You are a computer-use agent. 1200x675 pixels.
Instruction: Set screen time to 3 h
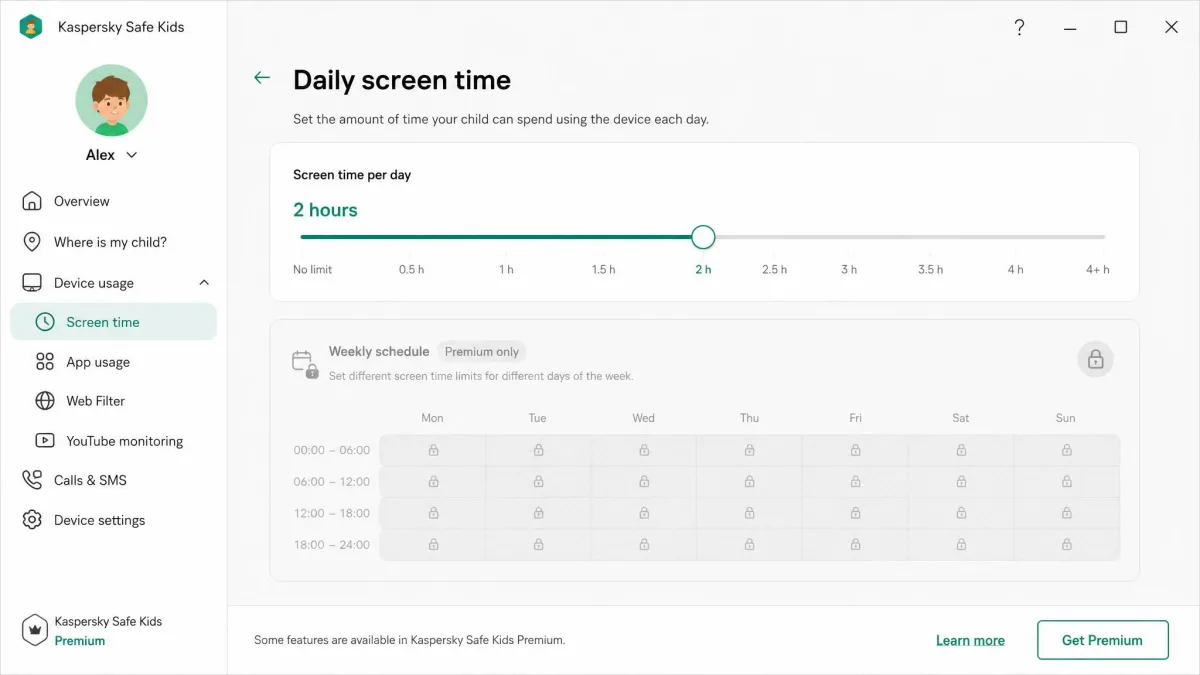[x=849, y=270]
